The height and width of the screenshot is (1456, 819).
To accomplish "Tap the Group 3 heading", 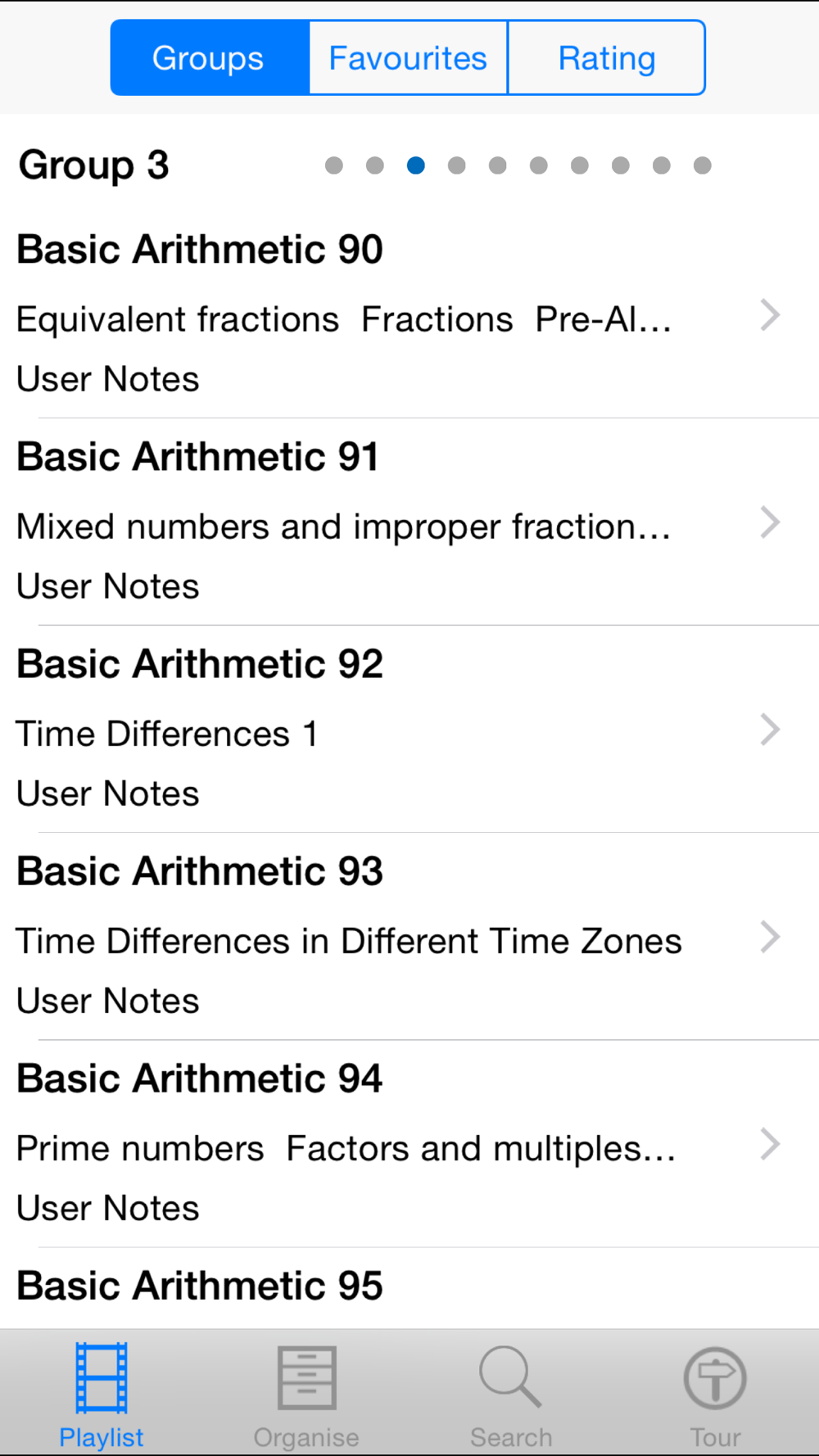I will pos(94,165).
